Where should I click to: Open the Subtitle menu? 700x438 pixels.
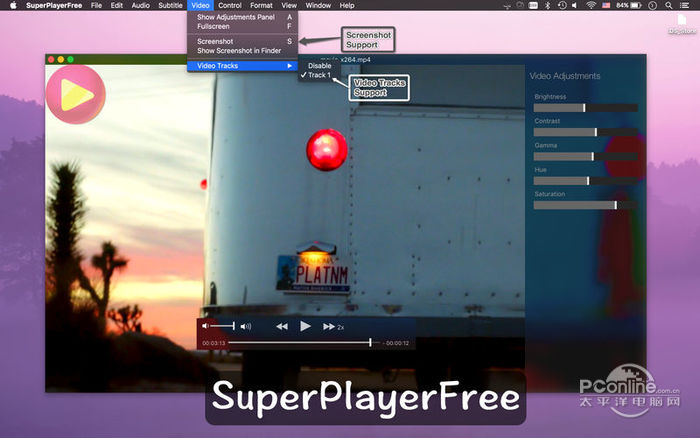pyautogui.click(x=171, y=5)
